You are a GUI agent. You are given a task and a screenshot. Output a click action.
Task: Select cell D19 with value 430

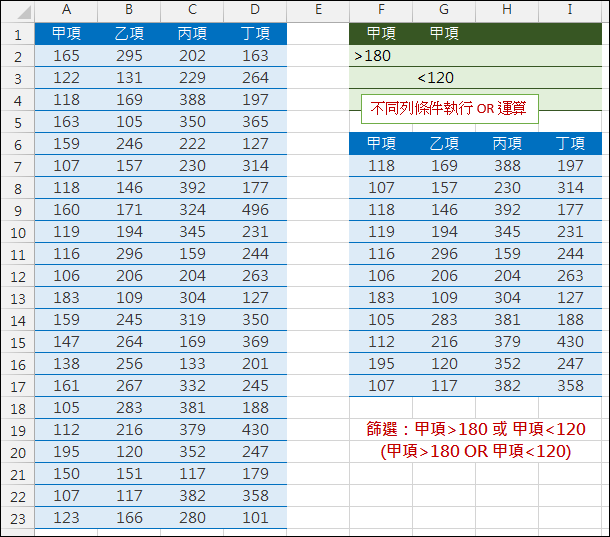(255, 430)
